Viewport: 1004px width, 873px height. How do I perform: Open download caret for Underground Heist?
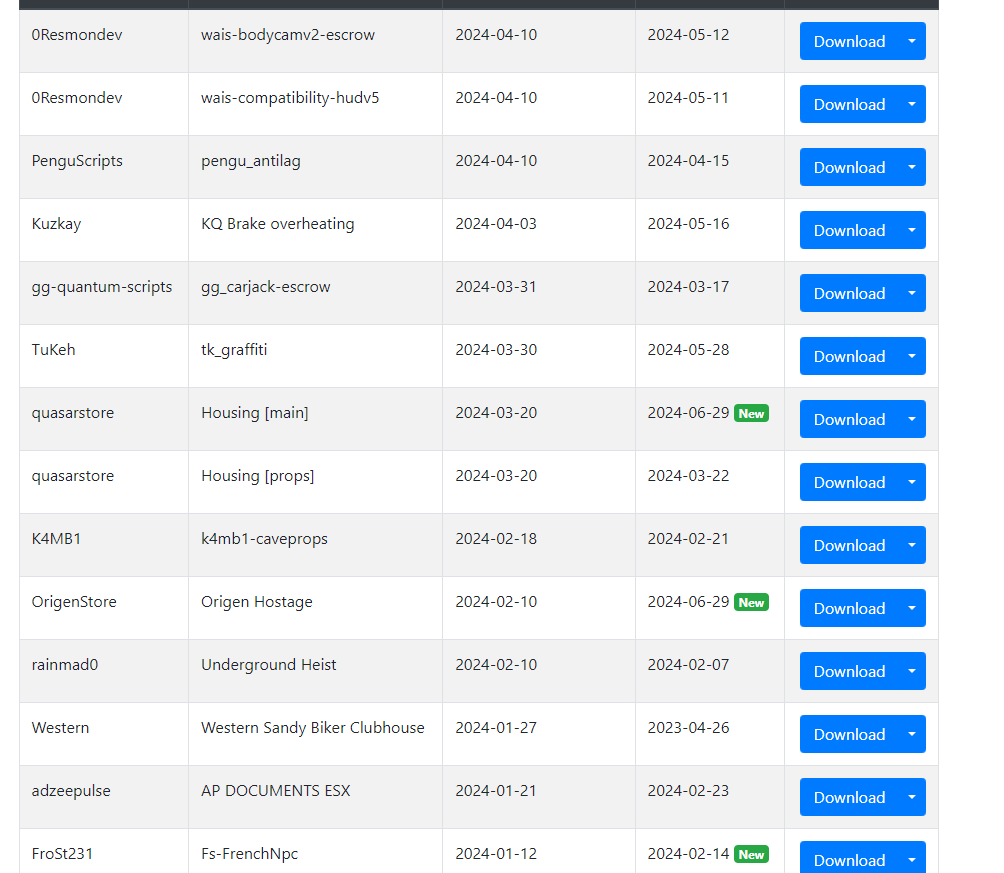pos(912,671)
